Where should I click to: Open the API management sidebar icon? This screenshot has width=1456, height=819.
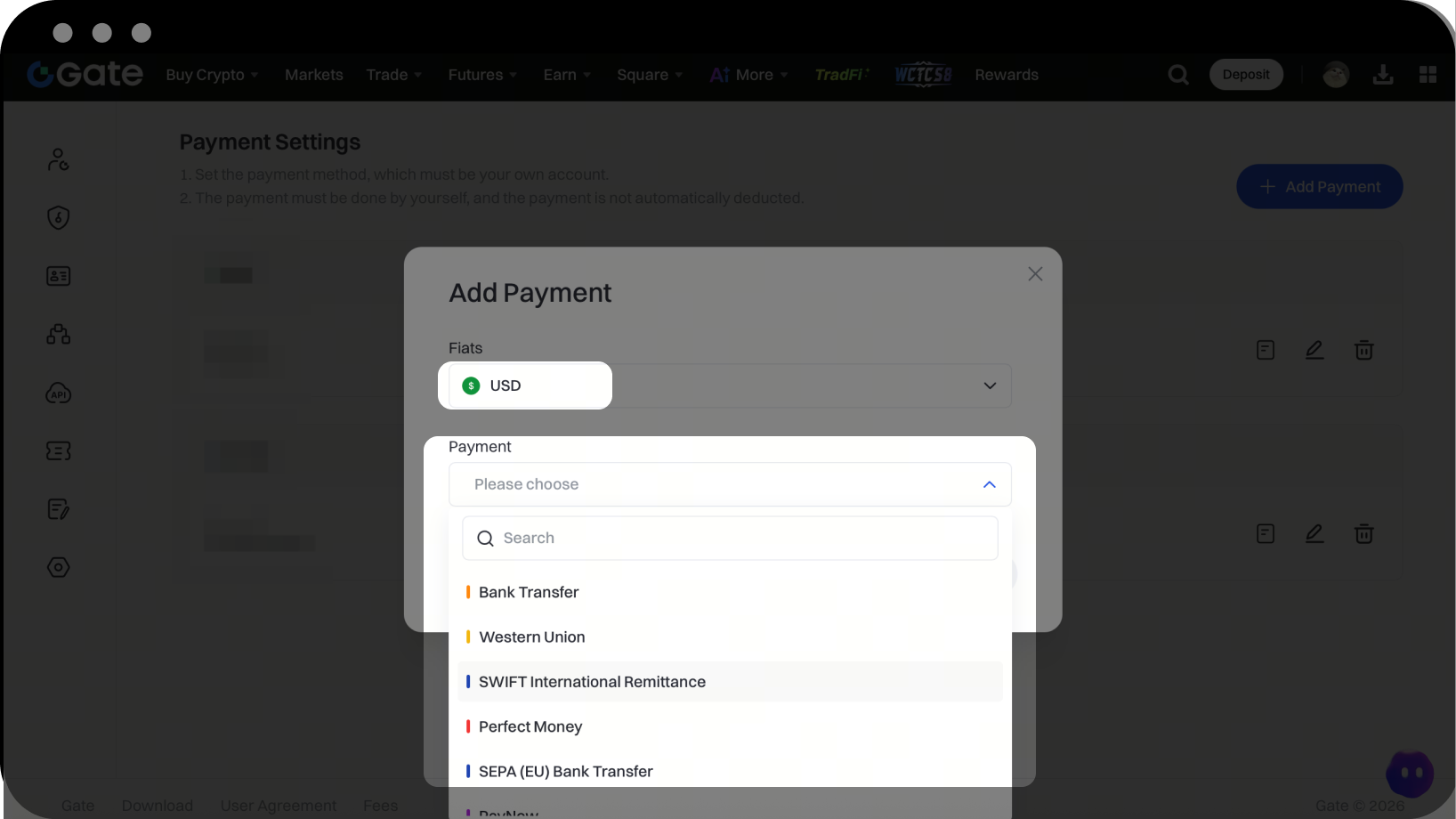pyautogui.click(x=59, y=393)
